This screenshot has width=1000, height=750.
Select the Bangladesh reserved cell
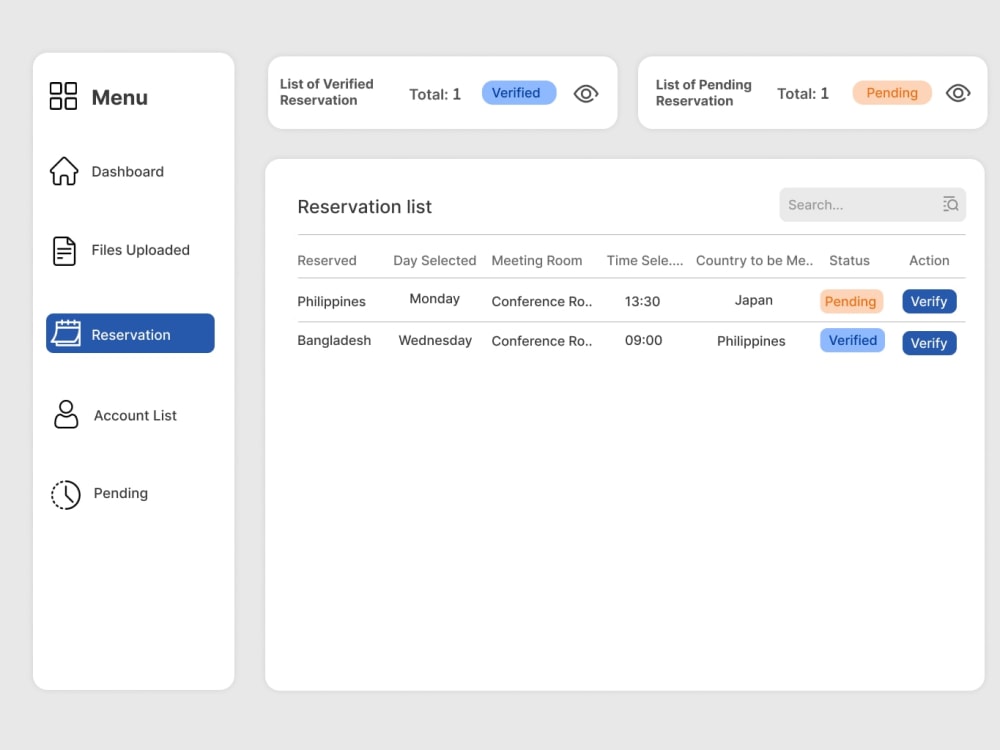334,341
